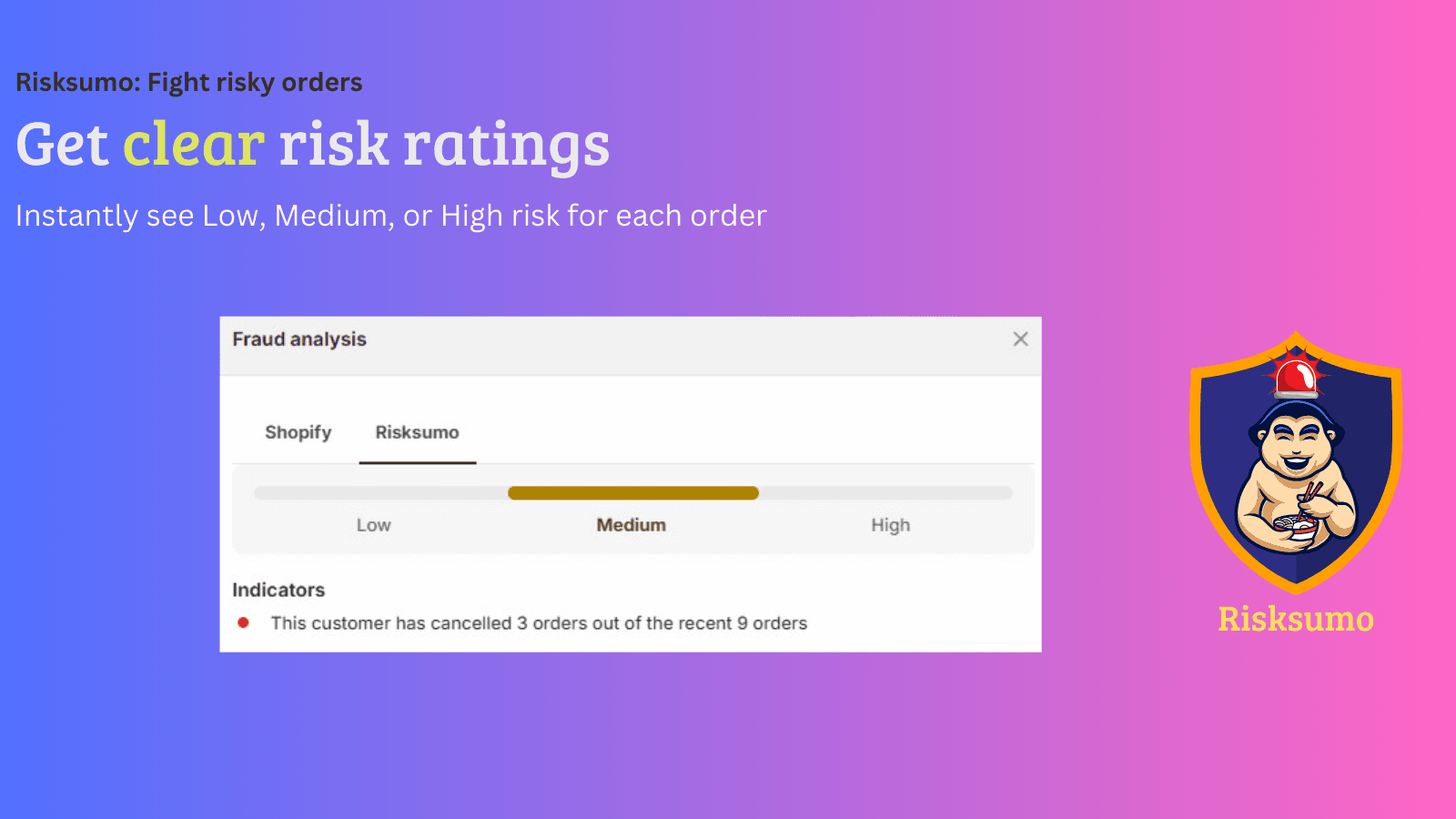
Task: Click the ramen bowl in the logo
Action: click(1294, 528)
